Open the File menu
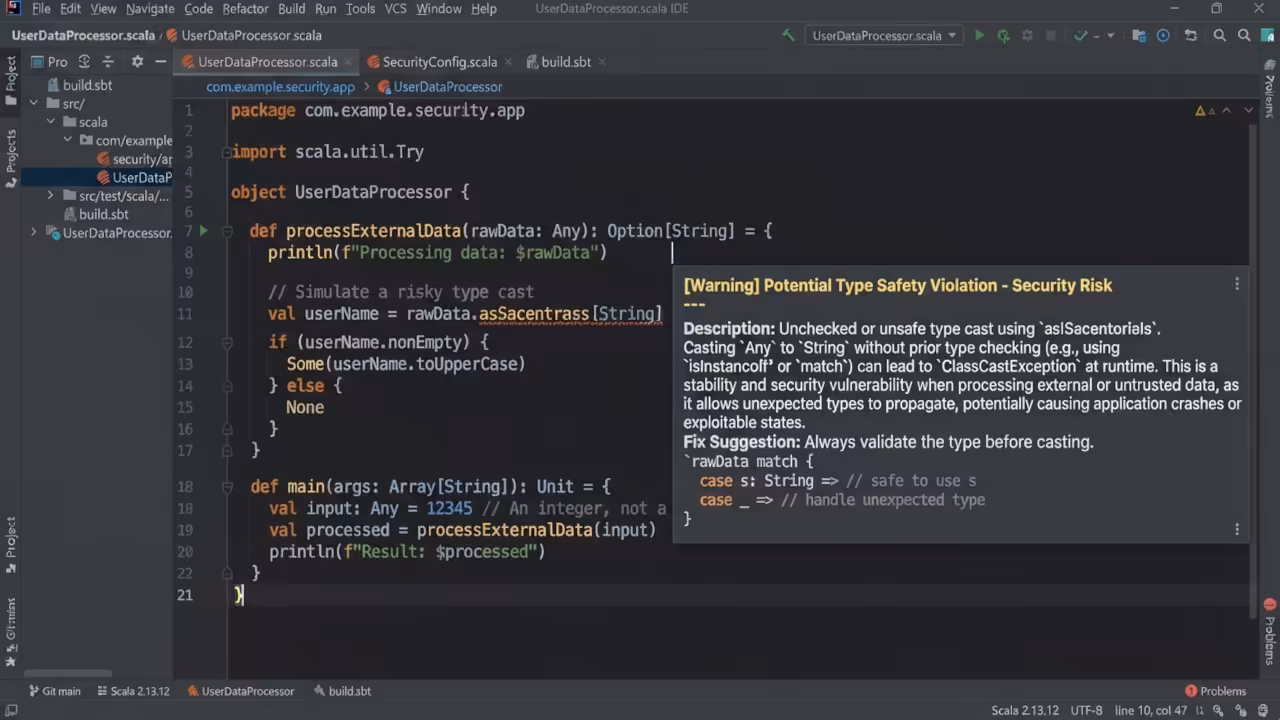This screenshot has width=1280, height=720. 41,9
